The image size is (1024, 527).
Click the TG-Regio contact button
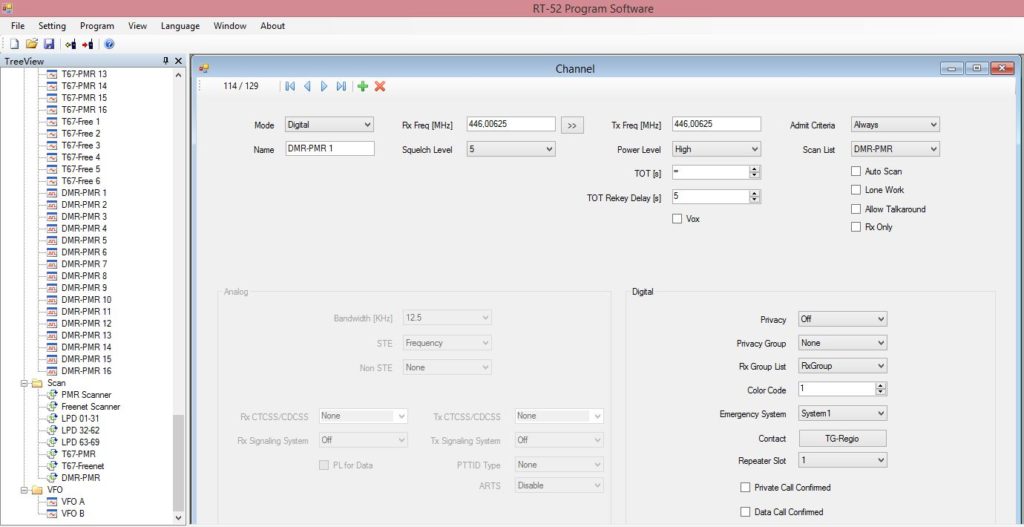[x=842, y=438]
